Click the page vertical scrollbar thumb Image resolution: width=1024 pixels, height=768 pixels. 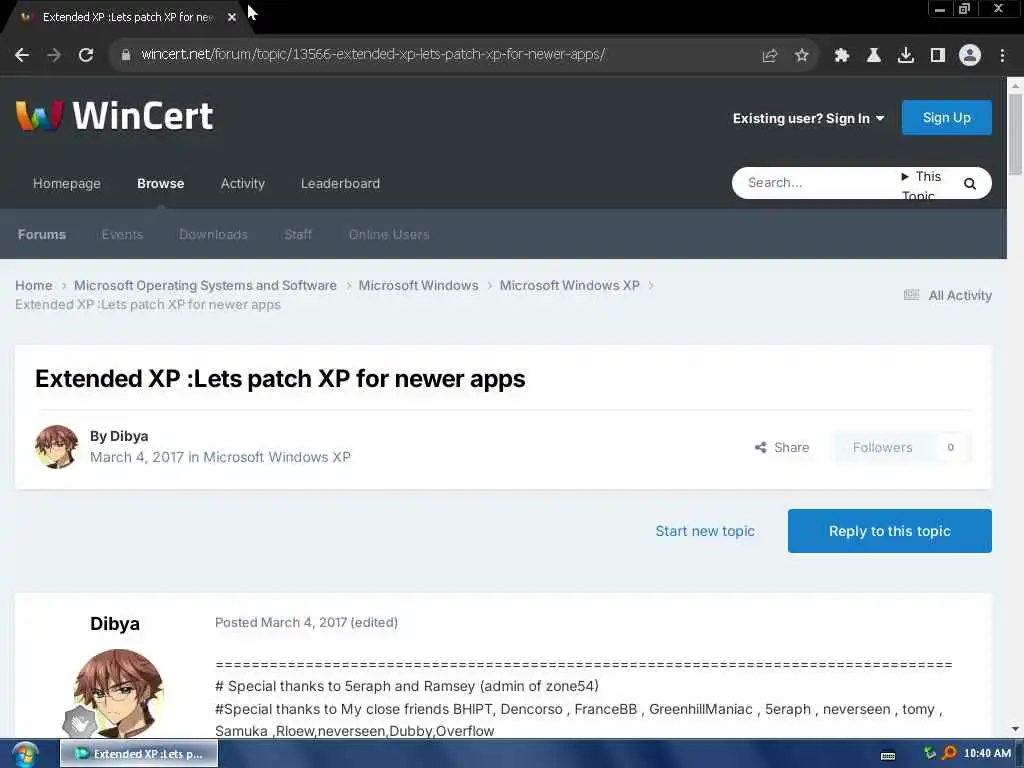[1015, 134]
